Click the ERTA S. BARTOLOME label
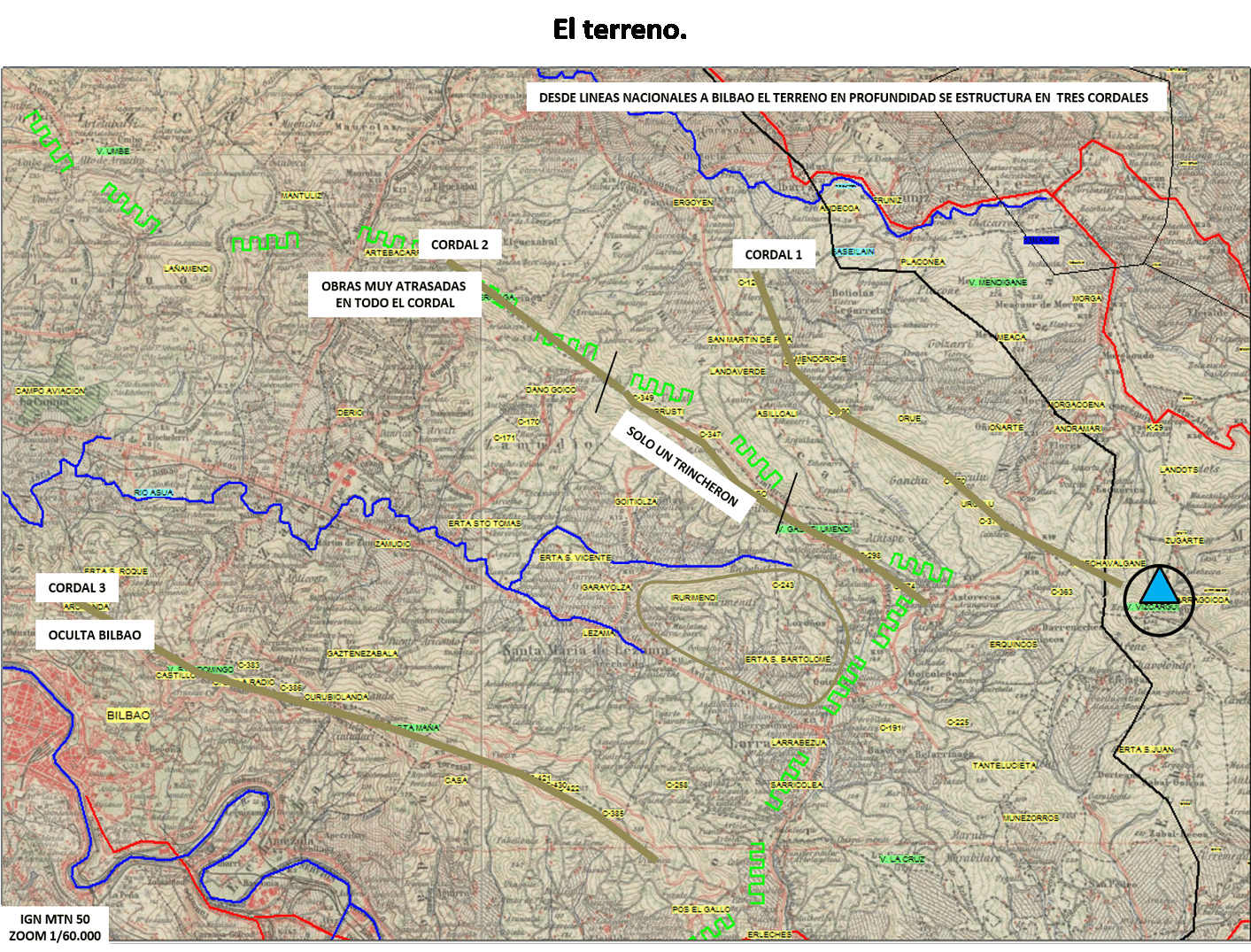The image size is (1251, 952). (788, 660)
